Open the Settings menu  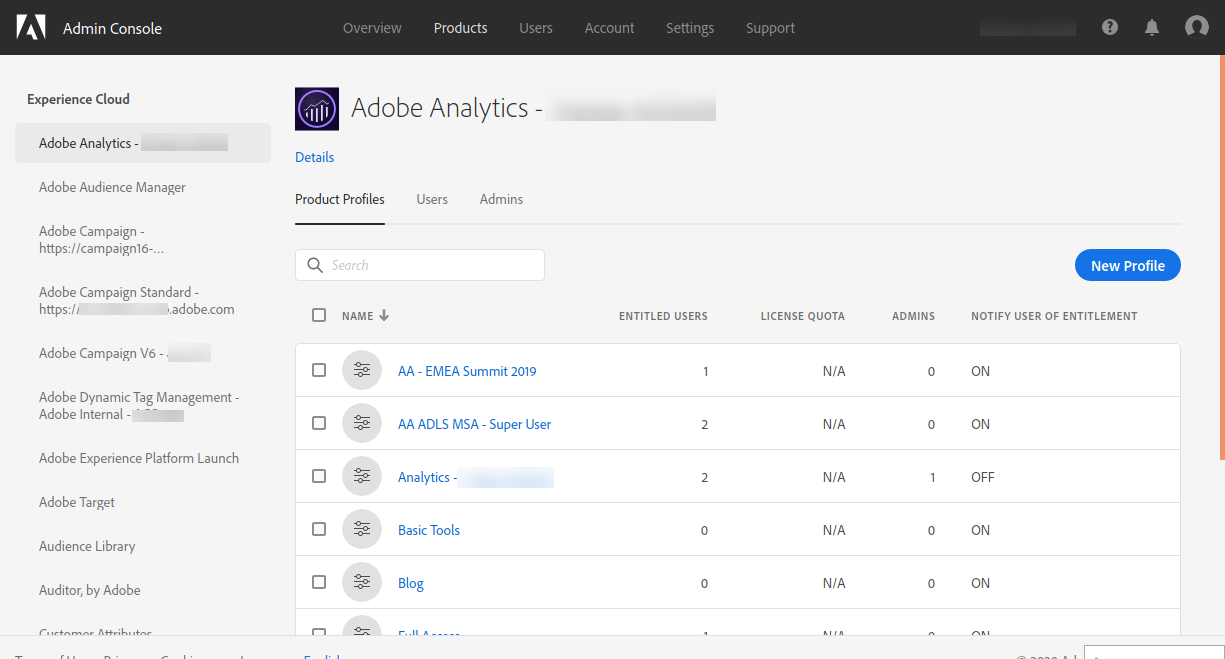click(x=690, y=28)
